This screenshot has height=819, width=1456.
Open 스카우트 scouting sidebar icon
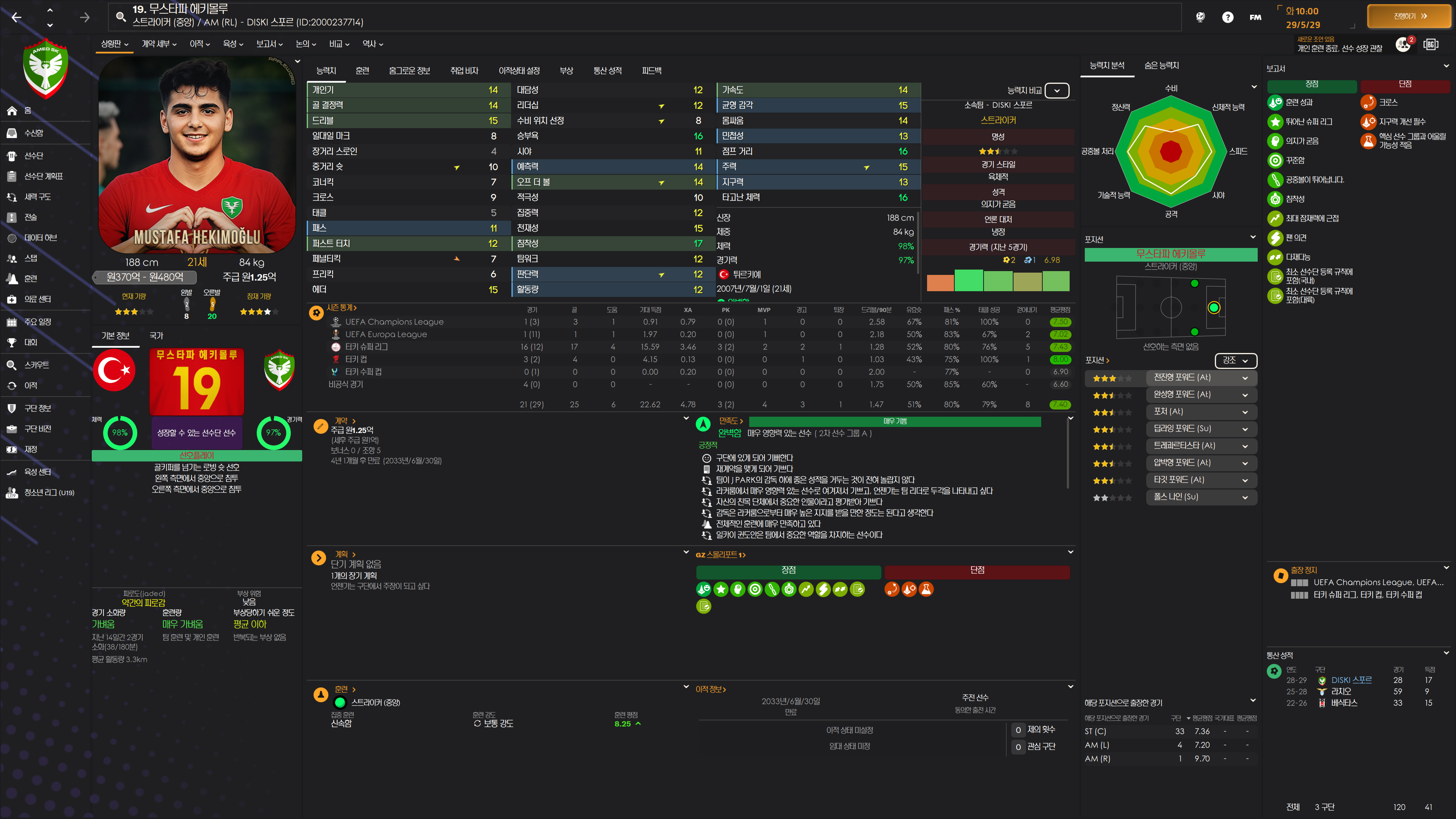tap(12, 364)
